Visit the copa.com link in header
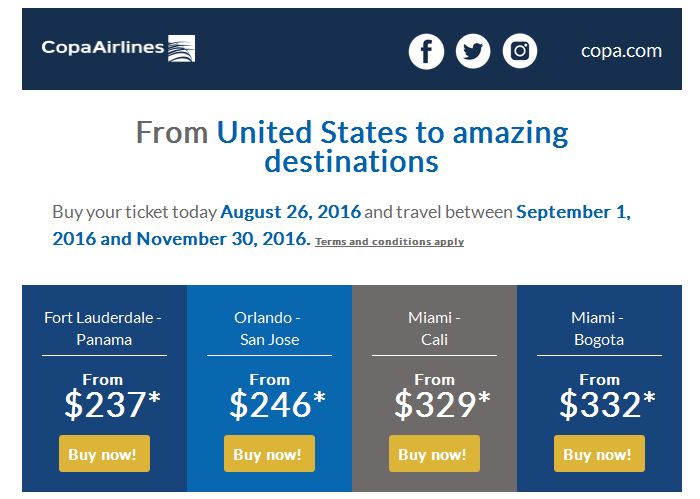 621,51
